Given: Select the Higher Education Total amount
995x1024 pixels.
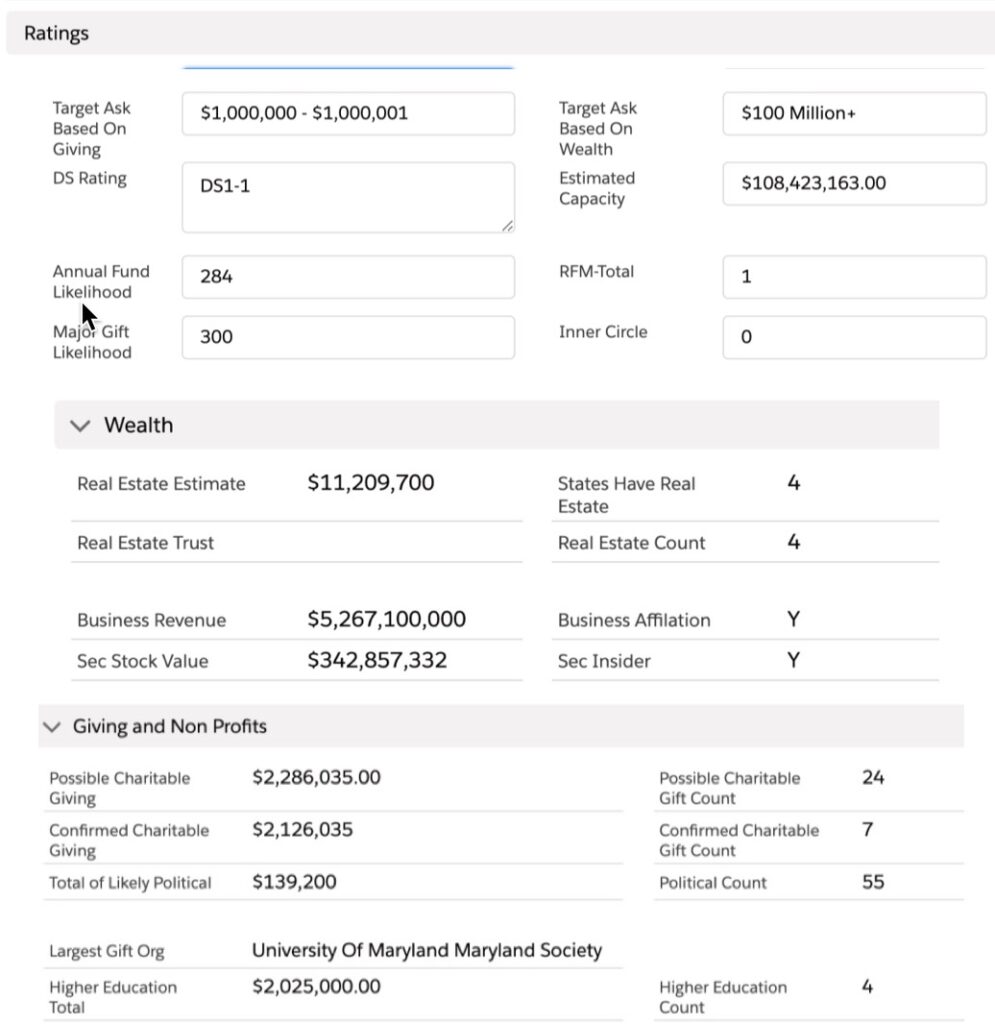Looking at the screenshot, I should 316,987.
